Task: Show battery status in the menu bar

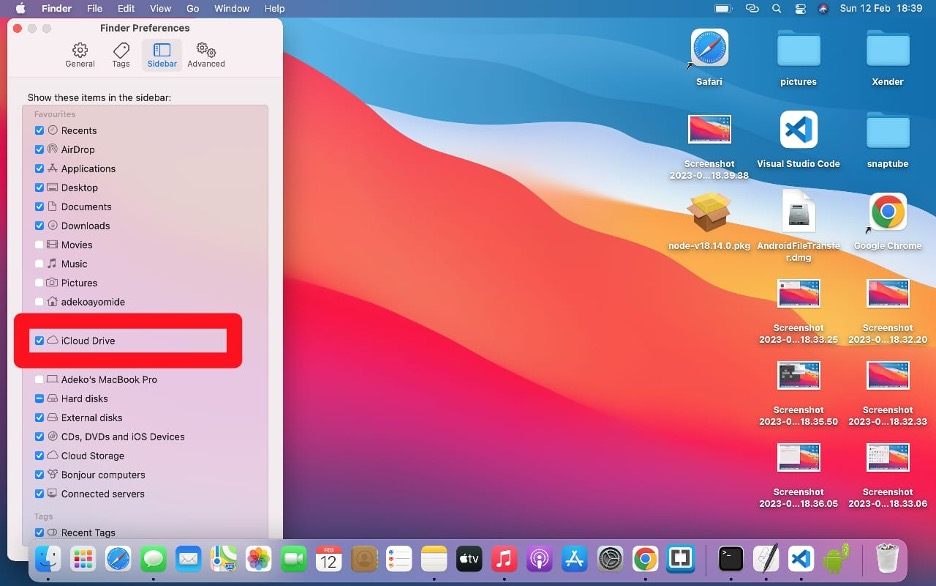Action: click(x=723, y=8)
